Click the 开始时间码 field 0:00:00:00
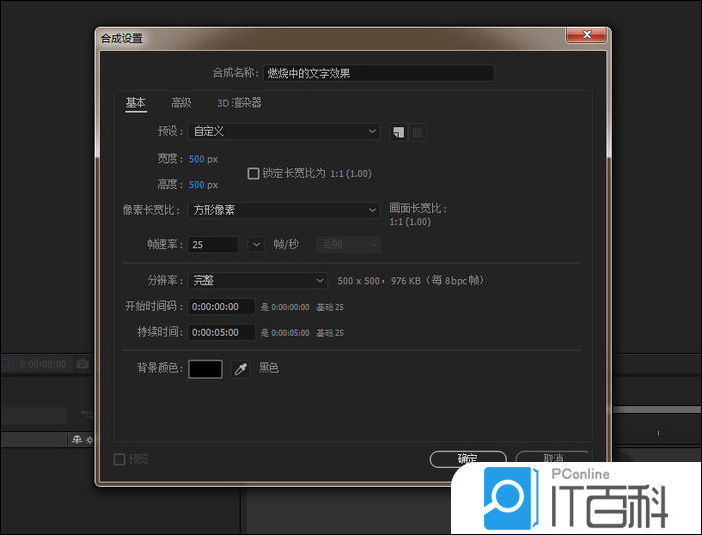 222,307
